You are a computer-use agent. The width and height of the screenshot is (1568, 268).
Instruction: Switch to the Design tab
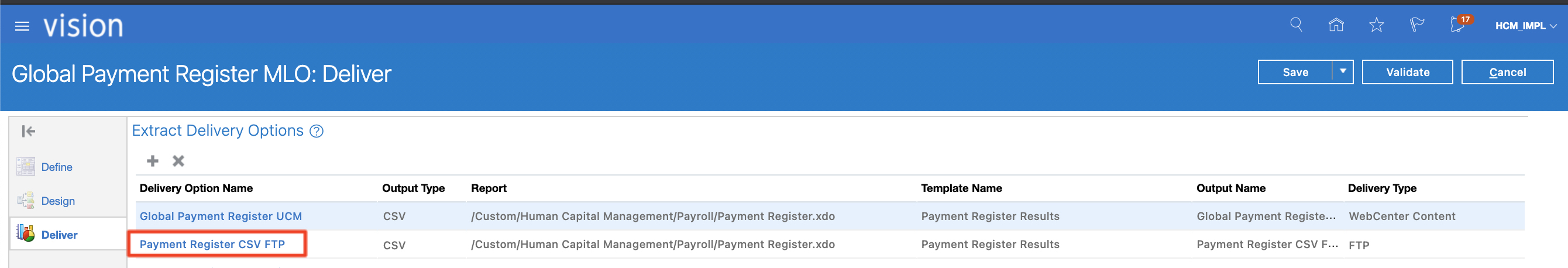[57, 201]
